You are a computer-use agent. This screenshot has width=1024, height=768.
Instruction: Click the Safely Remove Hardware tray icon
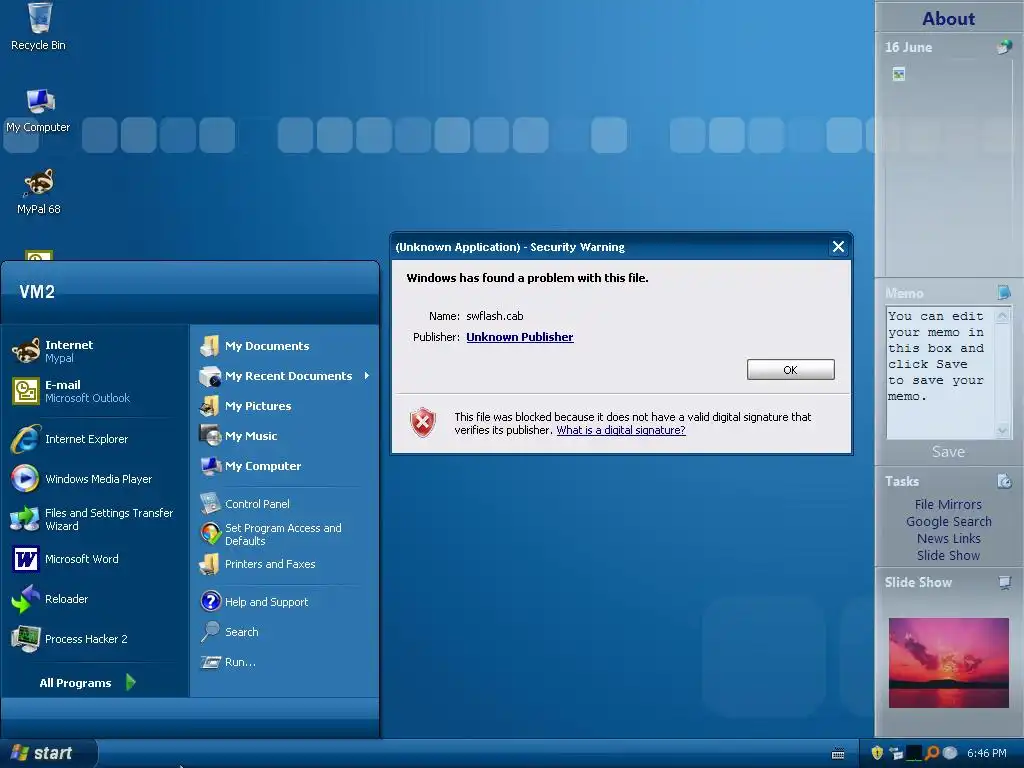[x=896, y=754]
